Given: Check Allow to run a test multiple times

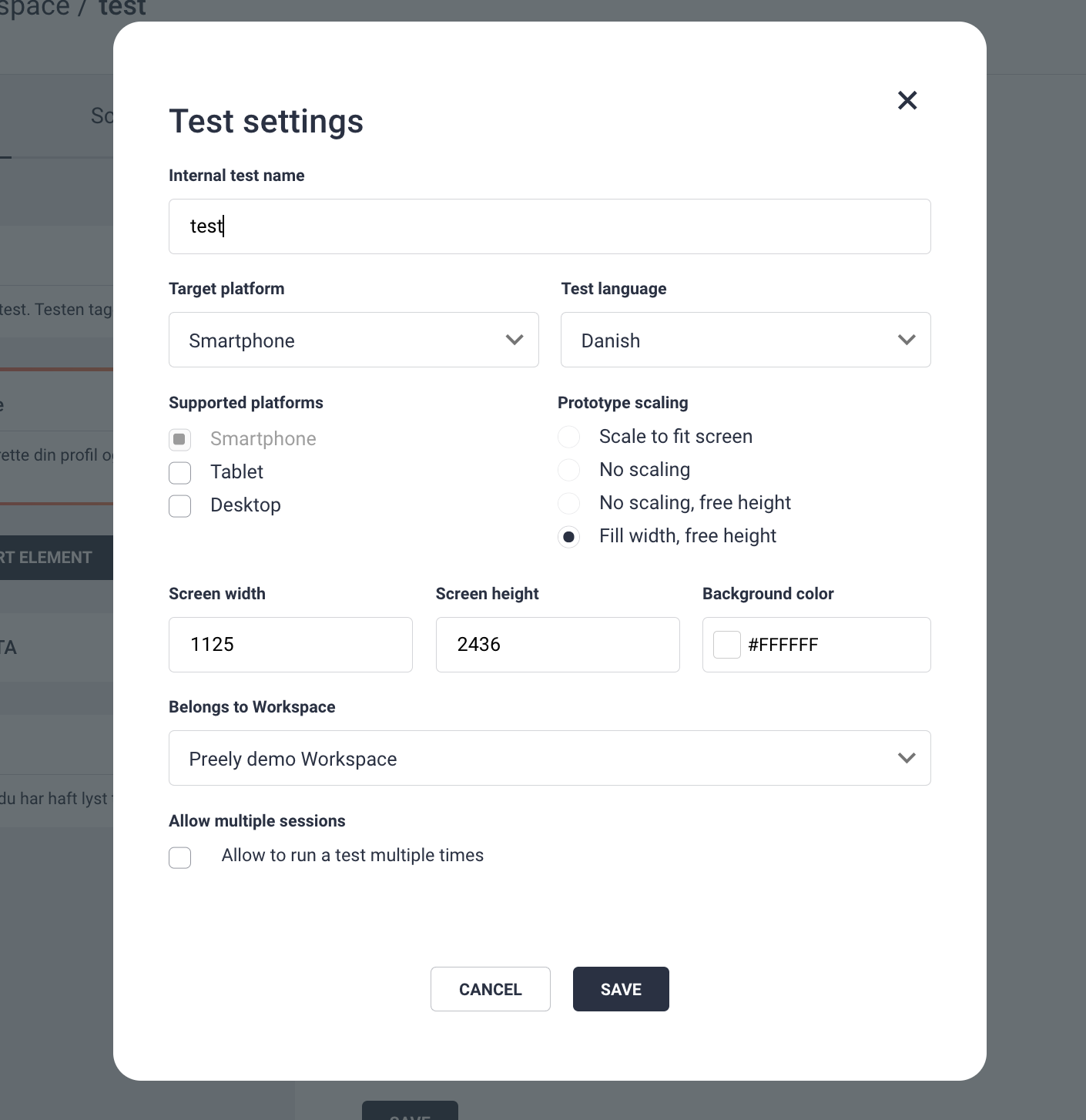Looking at the screenshot, I should tap(180, 857).
